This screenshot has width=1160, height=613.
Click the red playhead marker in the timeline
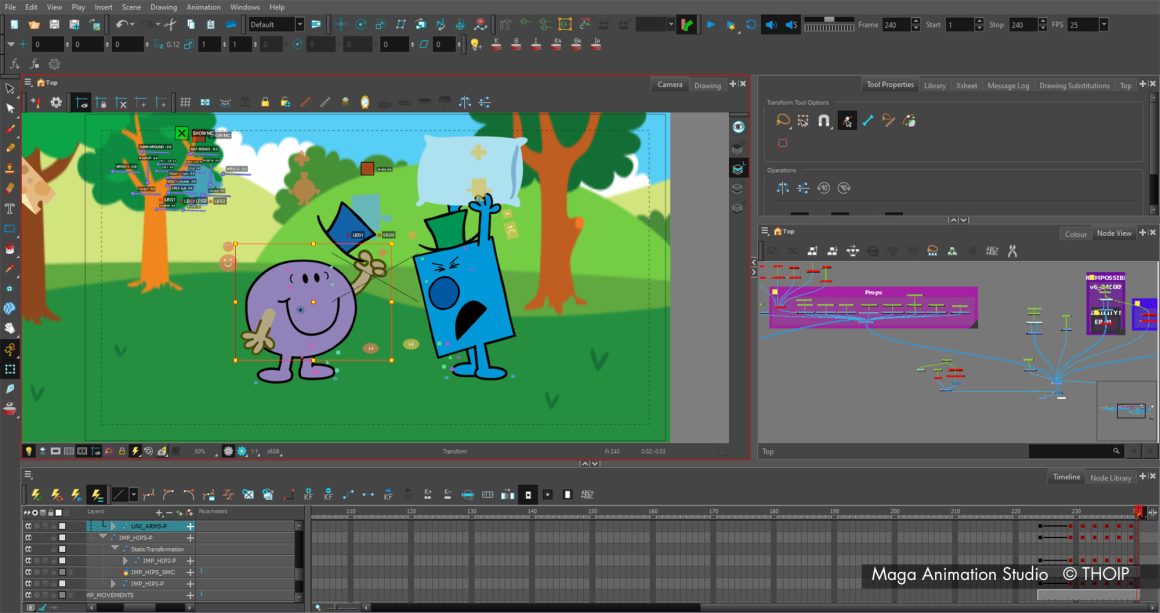pyautogui.click(x=1139, y=512)
